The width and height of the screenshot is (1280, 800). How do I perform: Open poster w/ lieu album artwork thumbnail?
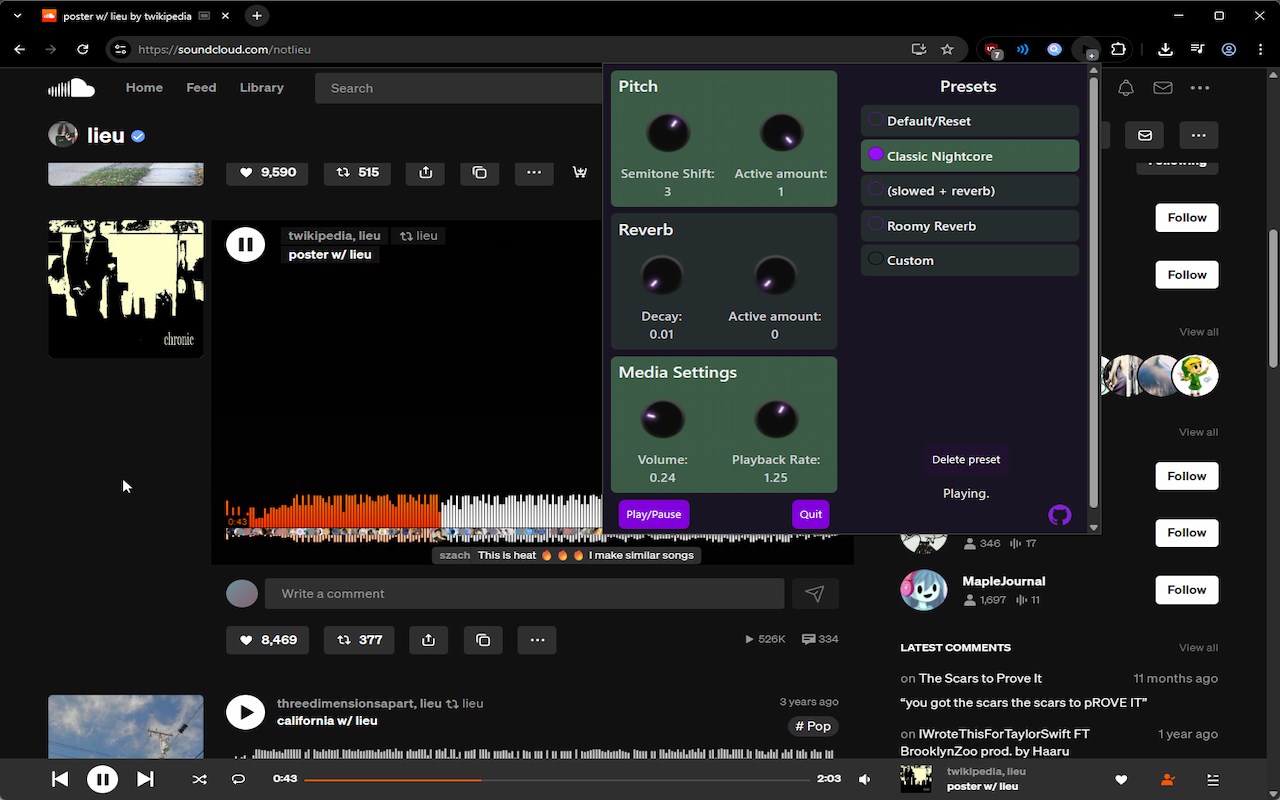(x=126, y=289)
